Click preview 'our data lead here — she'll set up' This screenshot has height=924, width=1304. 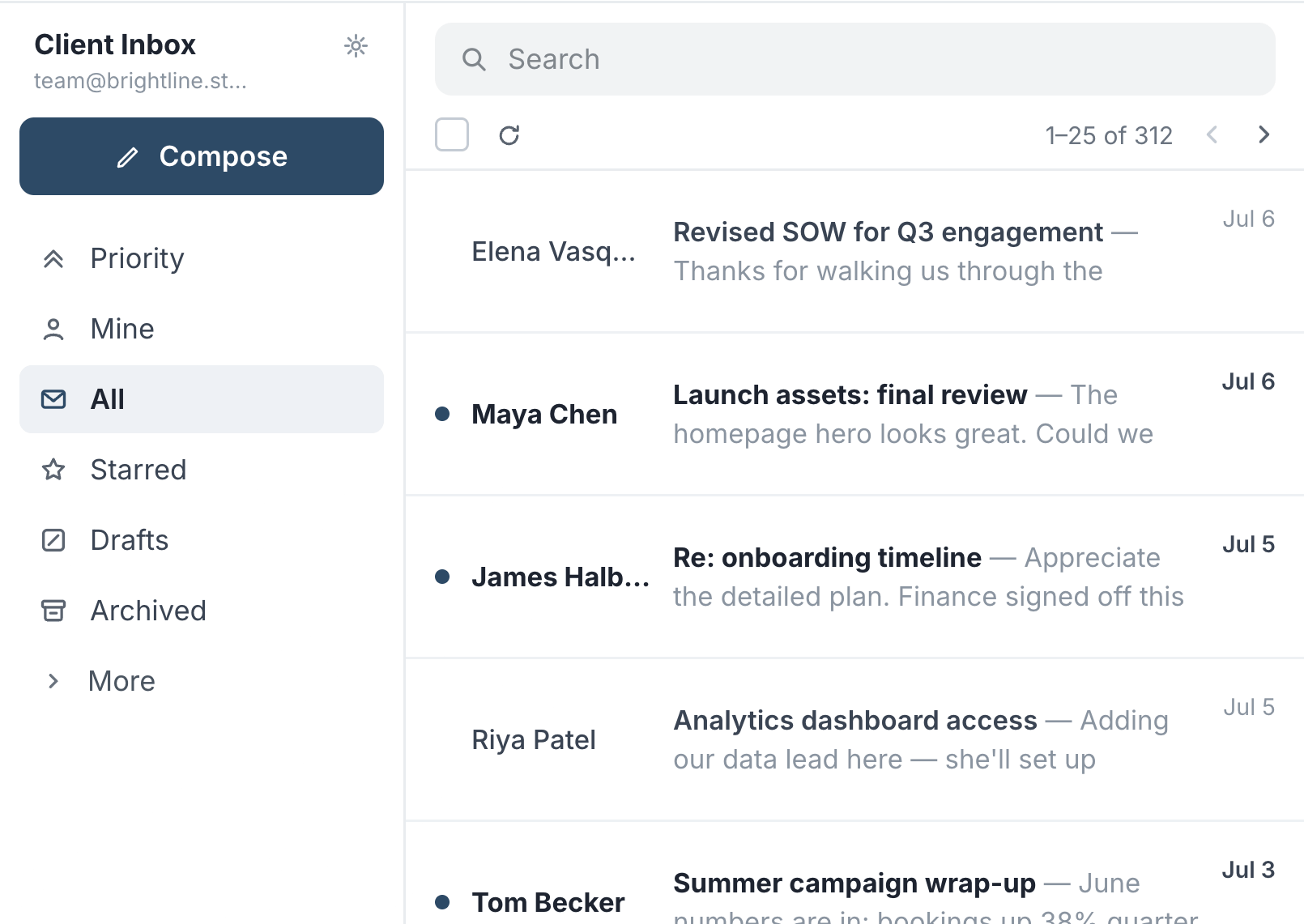point(884,760)
